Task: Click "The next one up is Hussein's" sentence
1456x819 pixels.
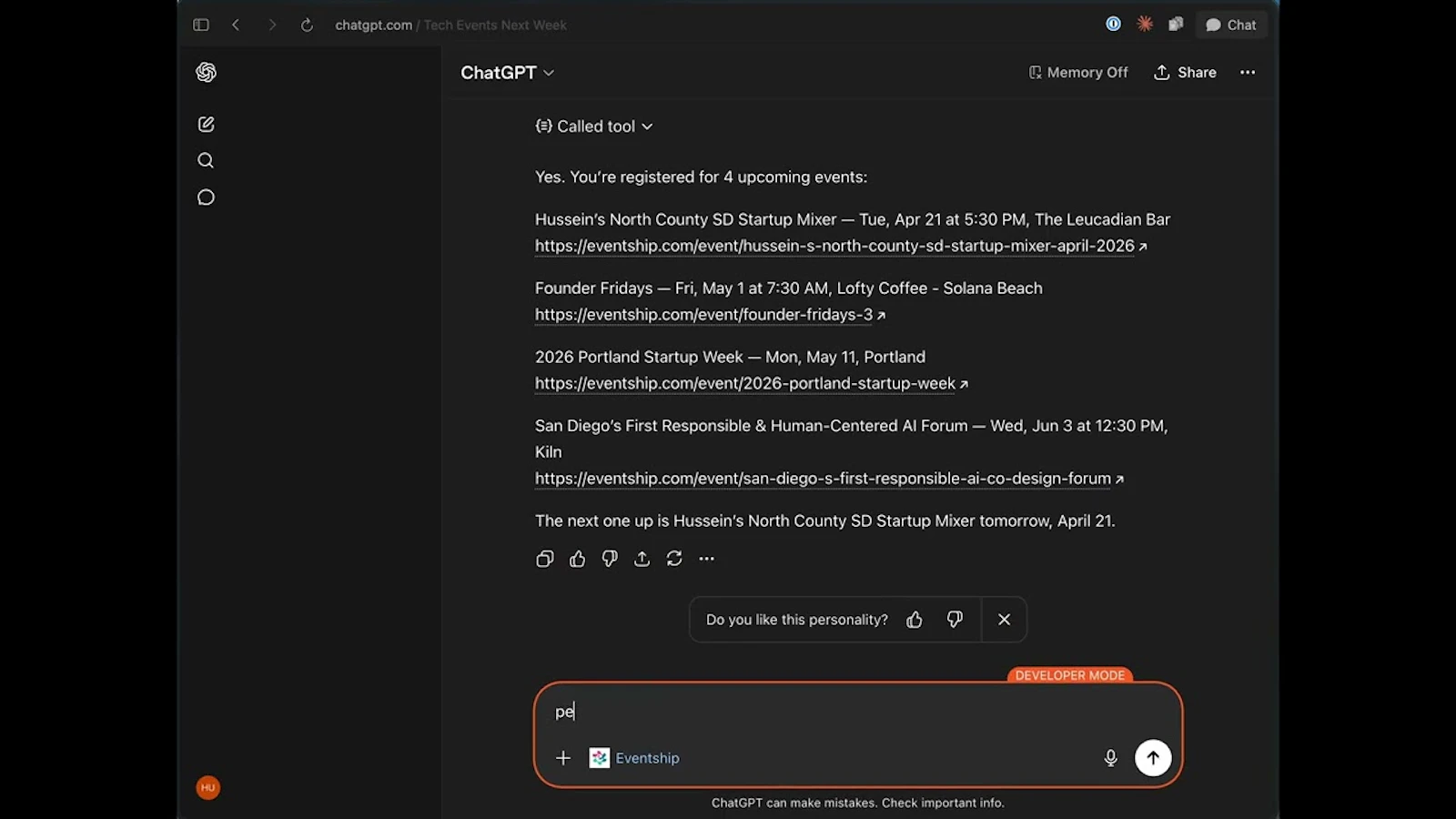Action: tap(824, 521)
